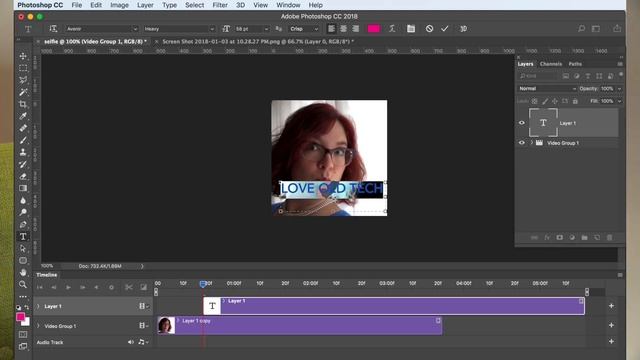Hide Video Group 1 visibility eye
Image resolution: width=640 pixels, height=360 pixels.
click(522, 143)
